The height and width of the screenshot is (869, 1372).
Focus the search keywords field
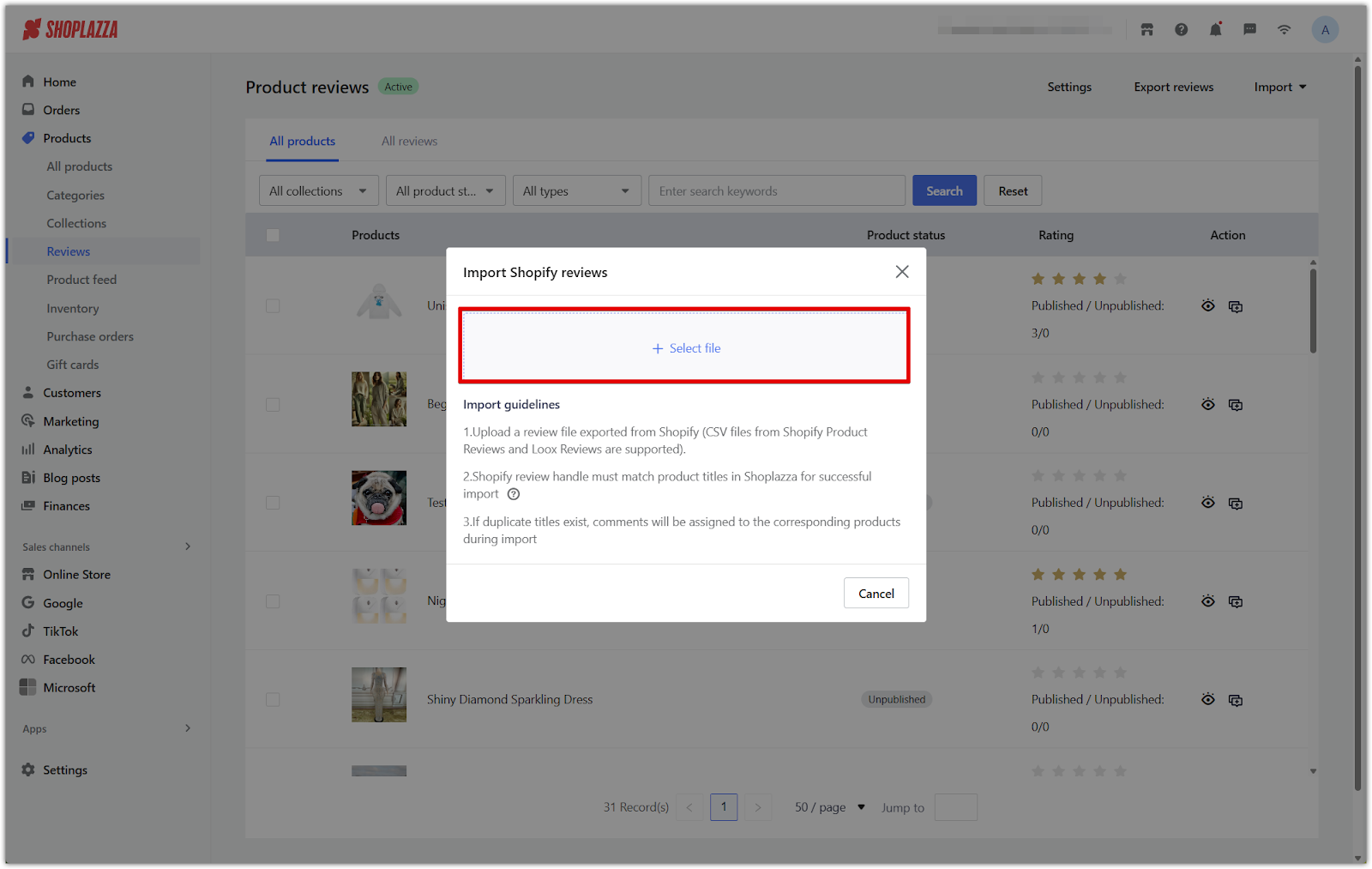click(x=777, y=191)
